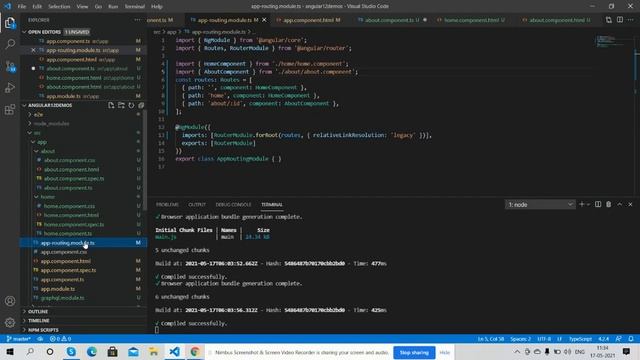
Task: Open the Extensions view
Action: point(10,109)
